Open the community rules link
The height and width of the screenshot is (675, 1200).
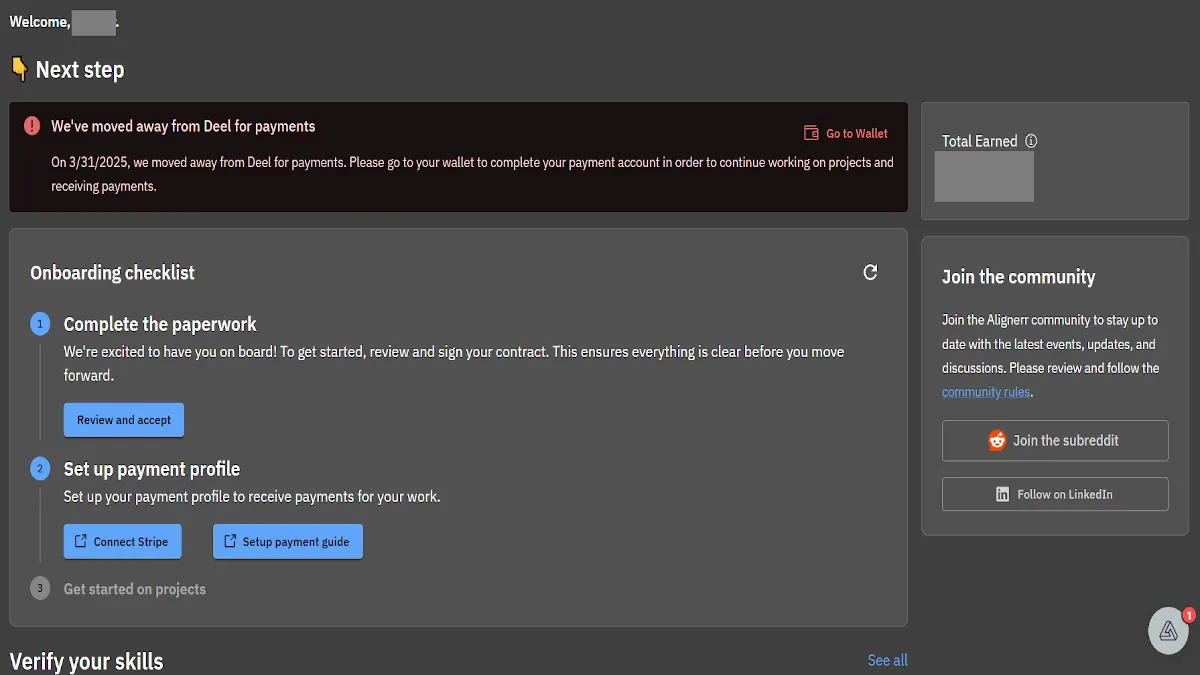(x=986, y=391)
